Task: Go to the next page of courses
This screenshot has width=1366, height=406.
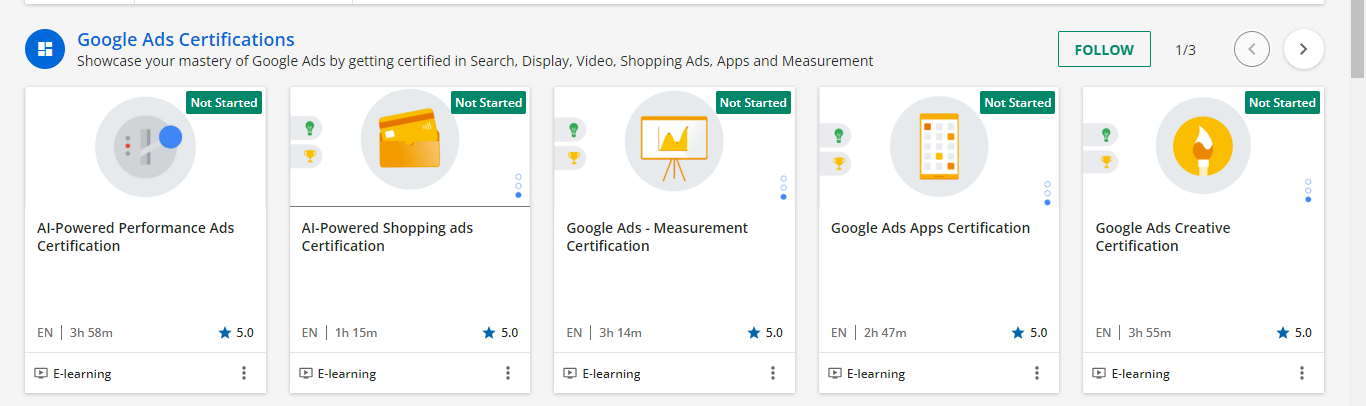Action: point(1303,49)
